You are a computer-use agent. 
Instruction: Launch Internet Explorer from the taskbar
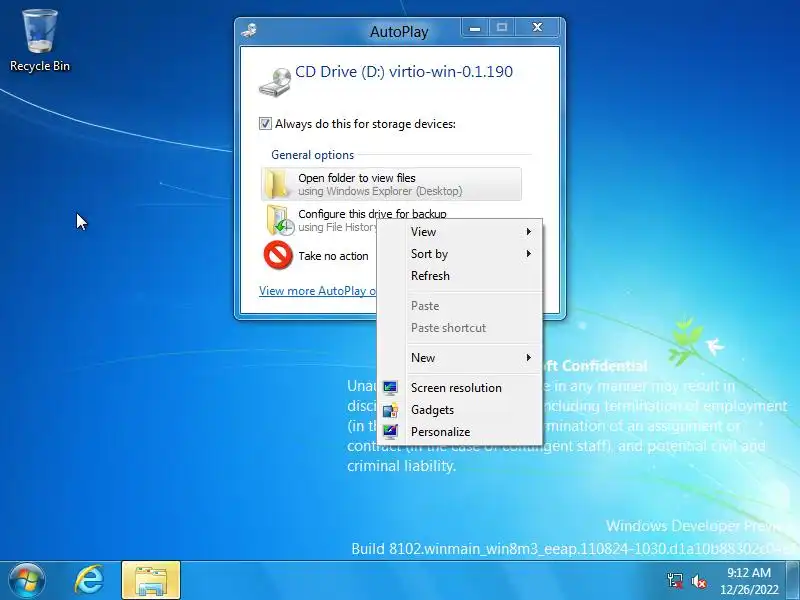[89, 581]
